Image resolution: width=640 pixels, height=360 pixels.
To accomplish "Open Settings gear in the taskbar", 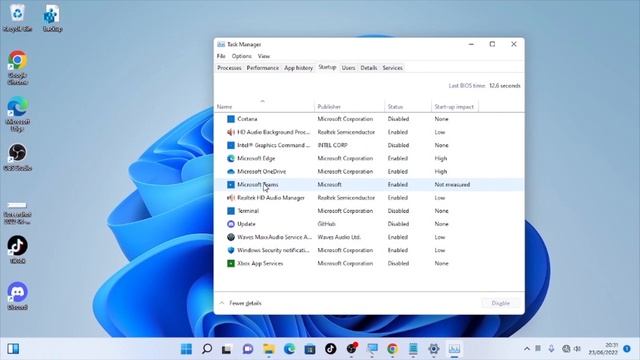I will tap(433, 349).
